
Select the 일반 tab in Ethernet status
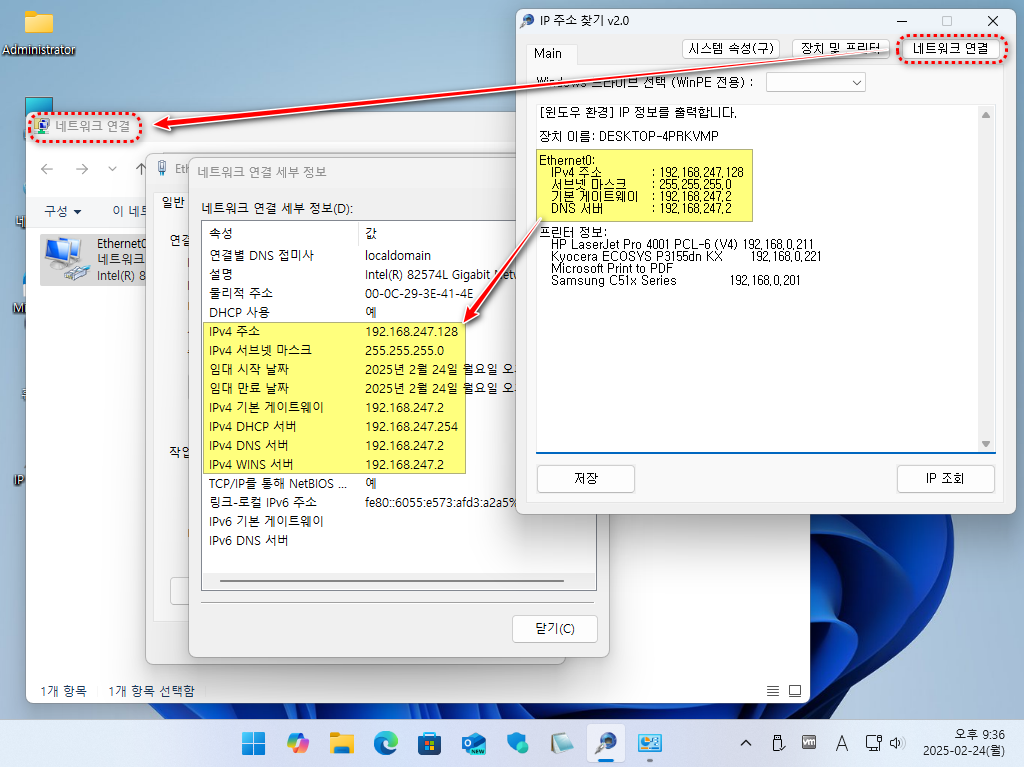(x=173, y=203)
